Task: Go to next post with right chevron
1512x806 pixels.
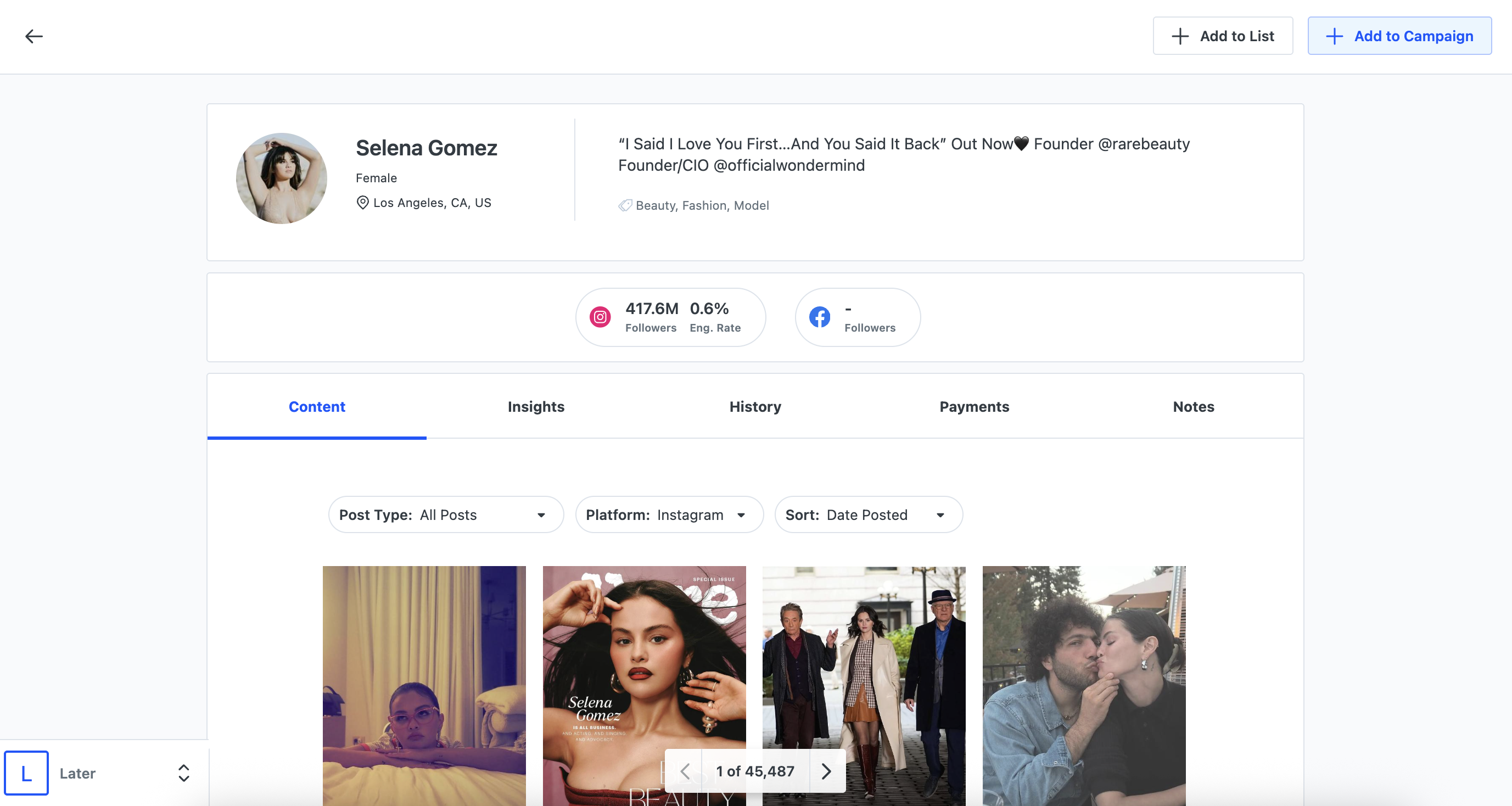Action: (x=826, y=771)
